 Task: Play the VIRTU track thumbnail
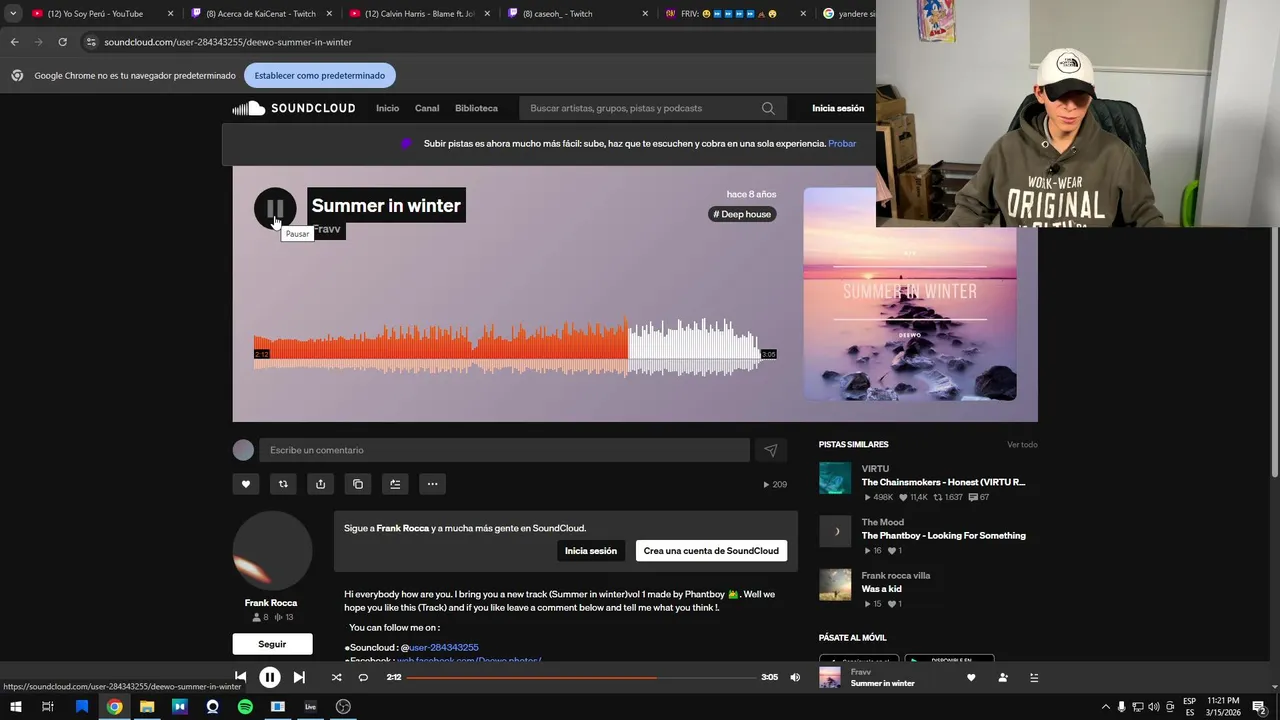click(x=835, y=478)
